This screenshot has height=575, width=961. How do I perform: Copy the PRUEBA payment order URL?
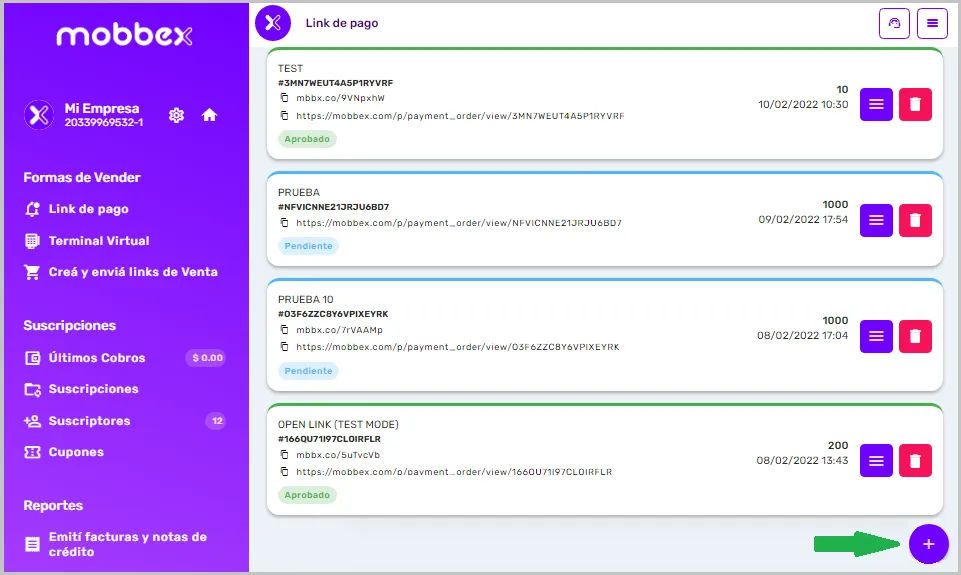click(x=284, y=223)
